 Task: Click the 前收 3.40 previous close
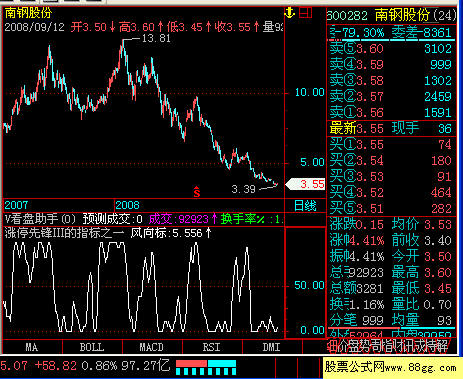(x=422, y=240)
